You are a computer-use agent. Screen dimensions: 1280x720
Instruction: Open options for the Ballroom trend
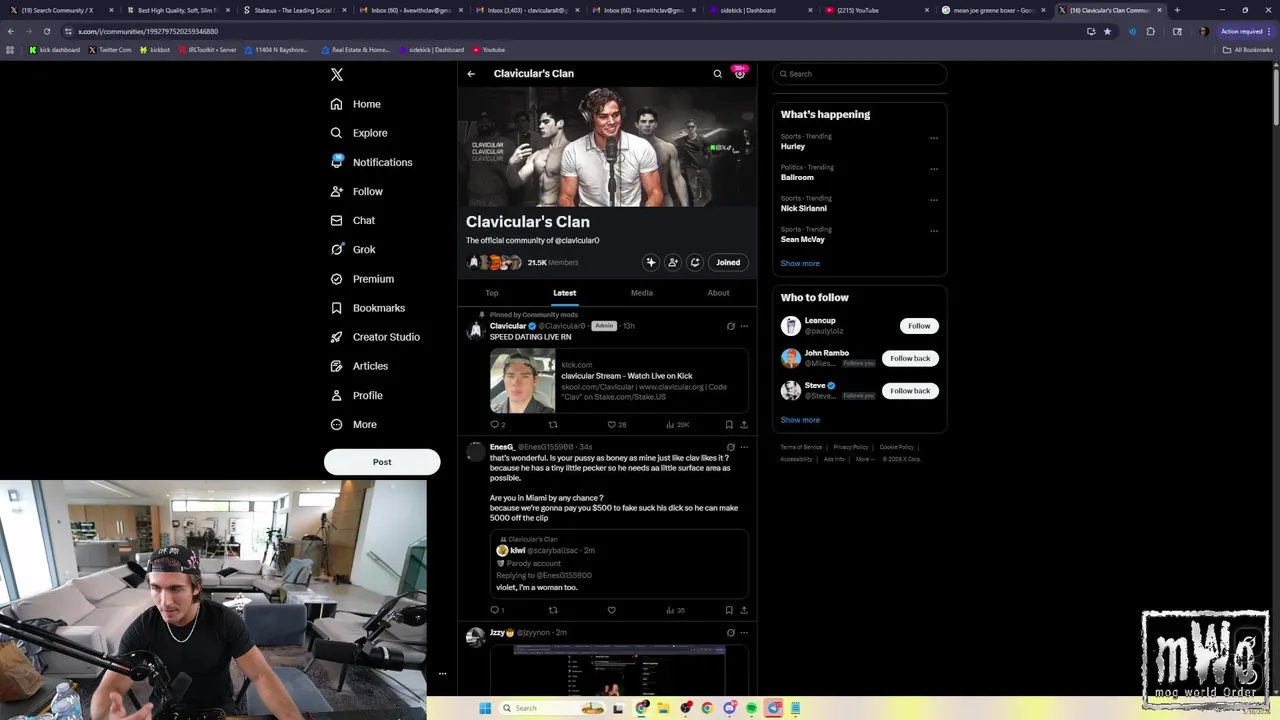[x=934, y=169]
